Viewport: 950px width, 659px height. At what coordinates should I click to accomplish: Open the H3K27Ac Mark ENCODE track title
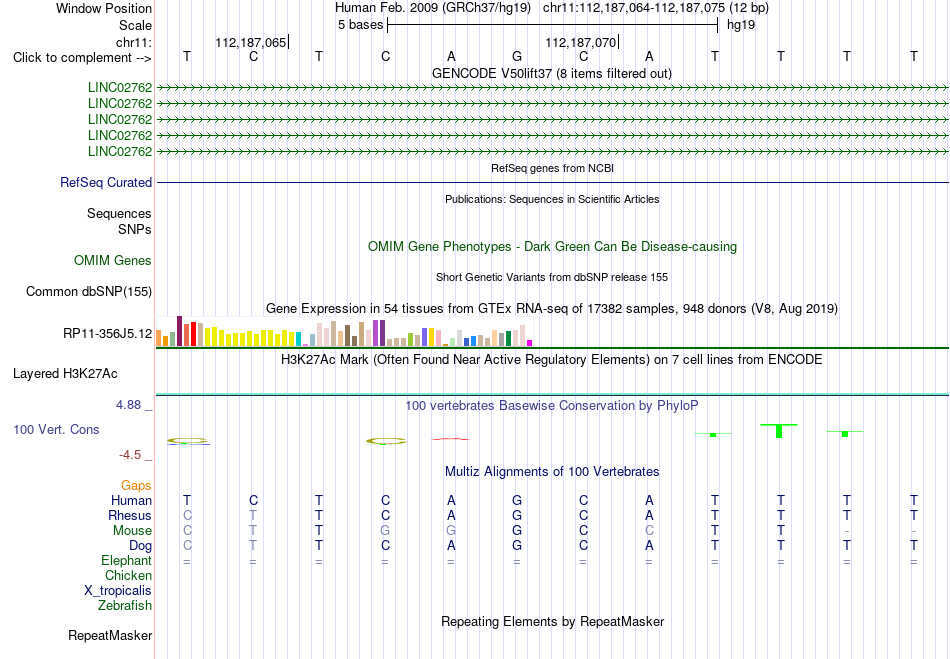[x=551, y=359]
